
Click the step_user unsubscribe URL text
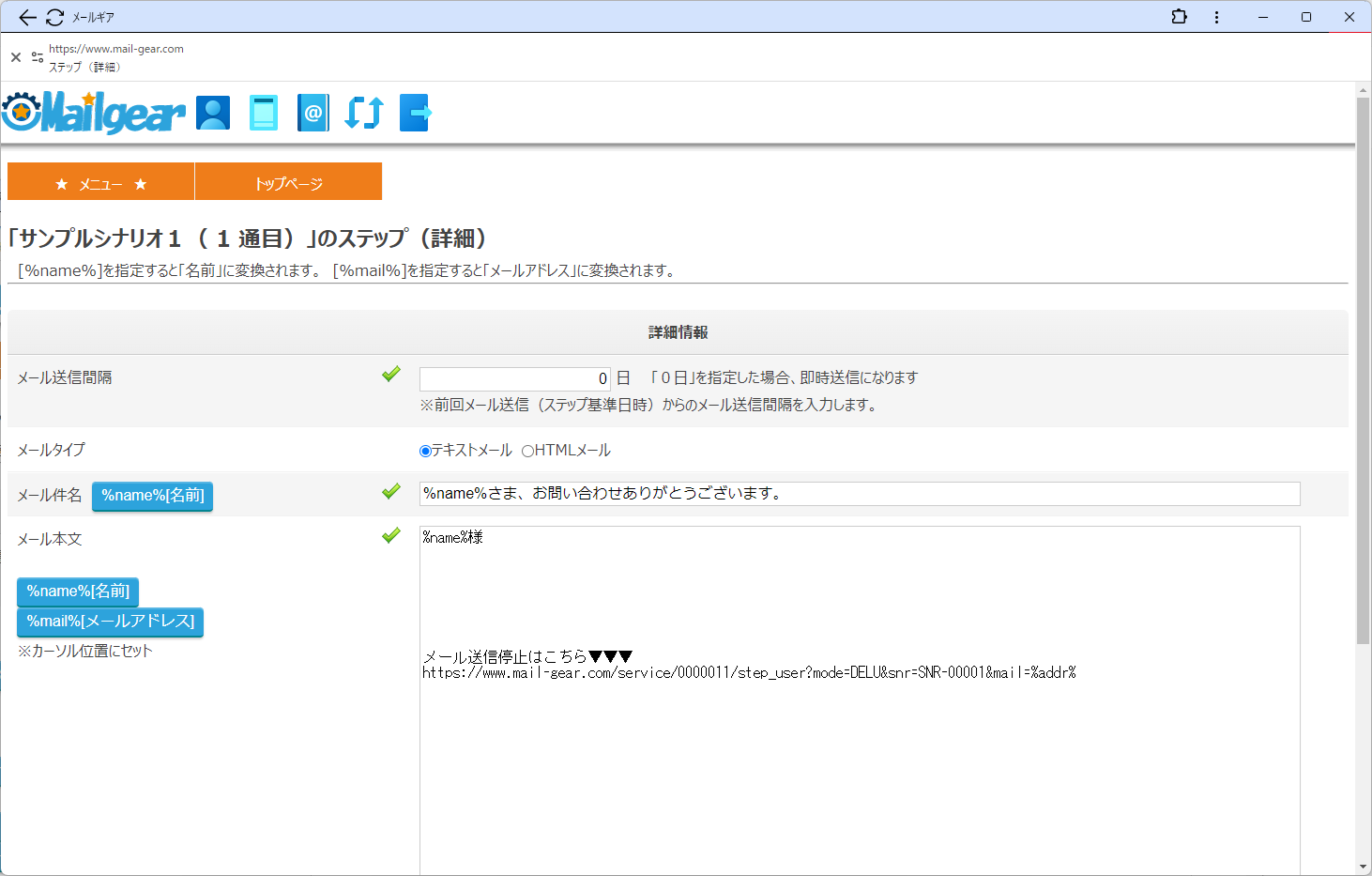[749, 672]
